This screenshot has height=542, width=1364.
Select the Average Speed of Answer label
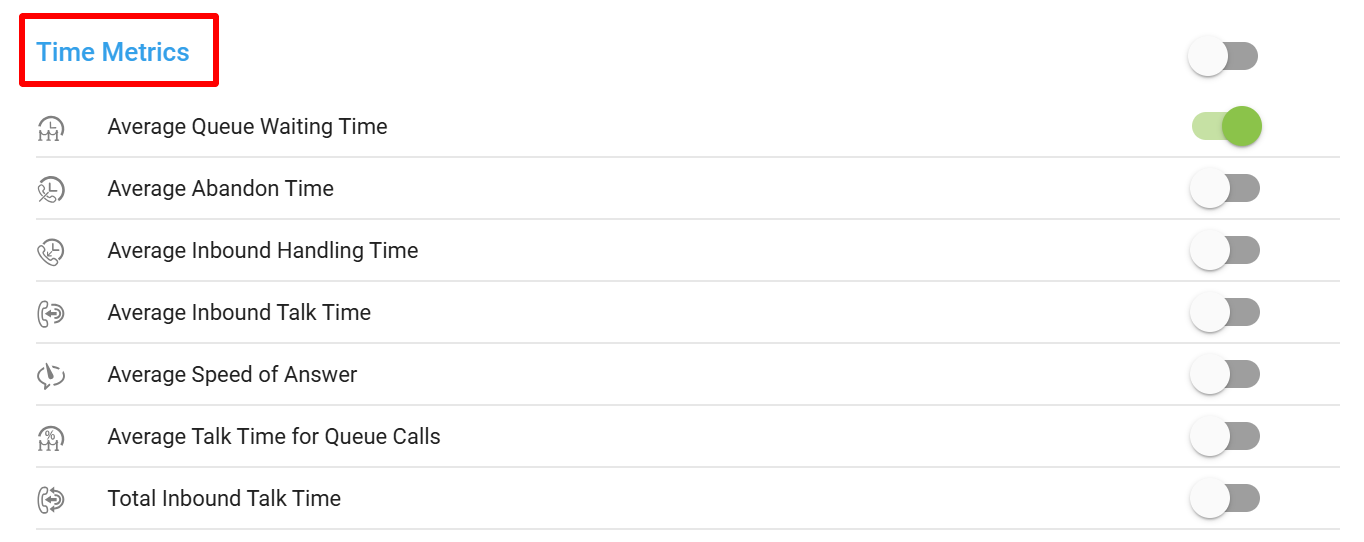(x=232, y=375)
